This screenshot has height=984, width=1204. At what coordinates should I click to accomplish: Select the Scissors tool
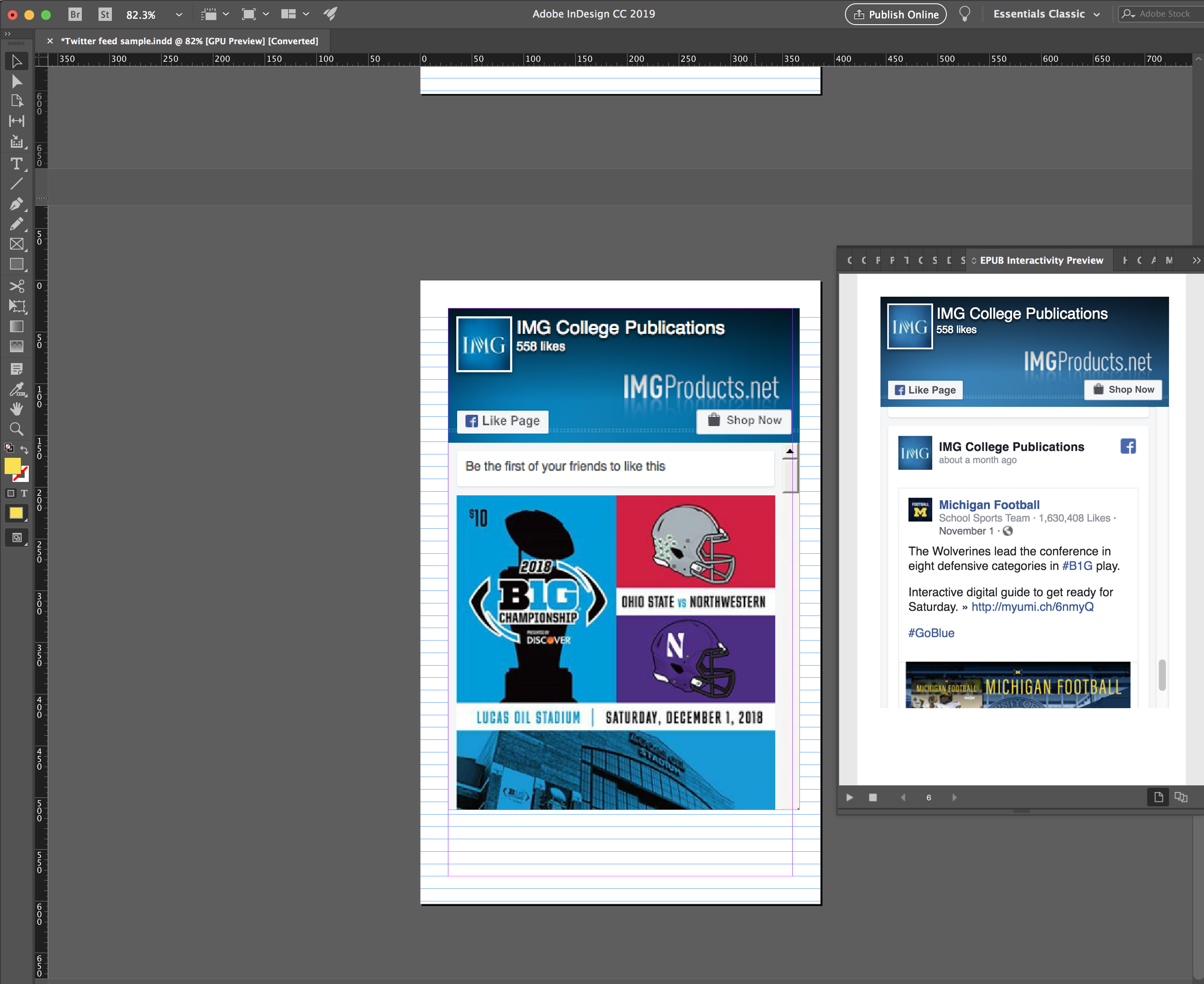16,286
